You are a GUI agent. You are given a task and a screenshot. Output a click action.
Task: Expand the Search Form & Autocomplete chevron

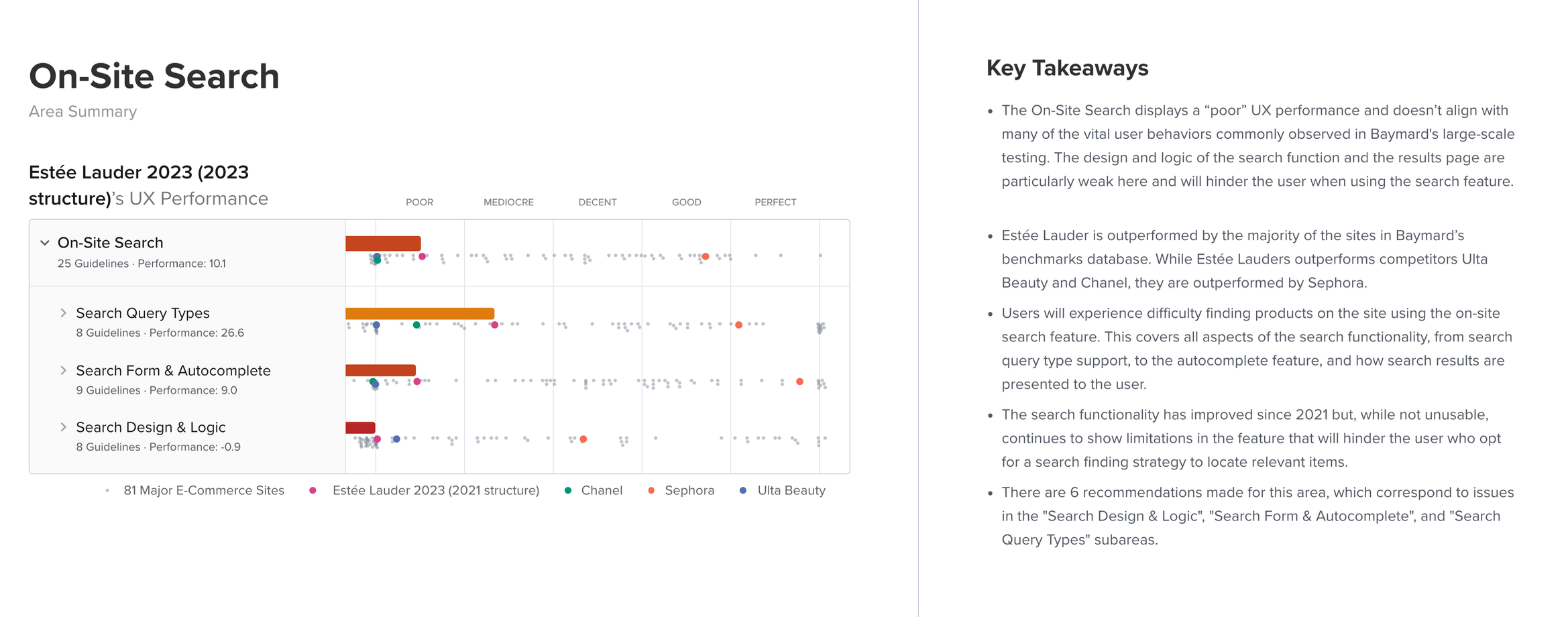63,370
